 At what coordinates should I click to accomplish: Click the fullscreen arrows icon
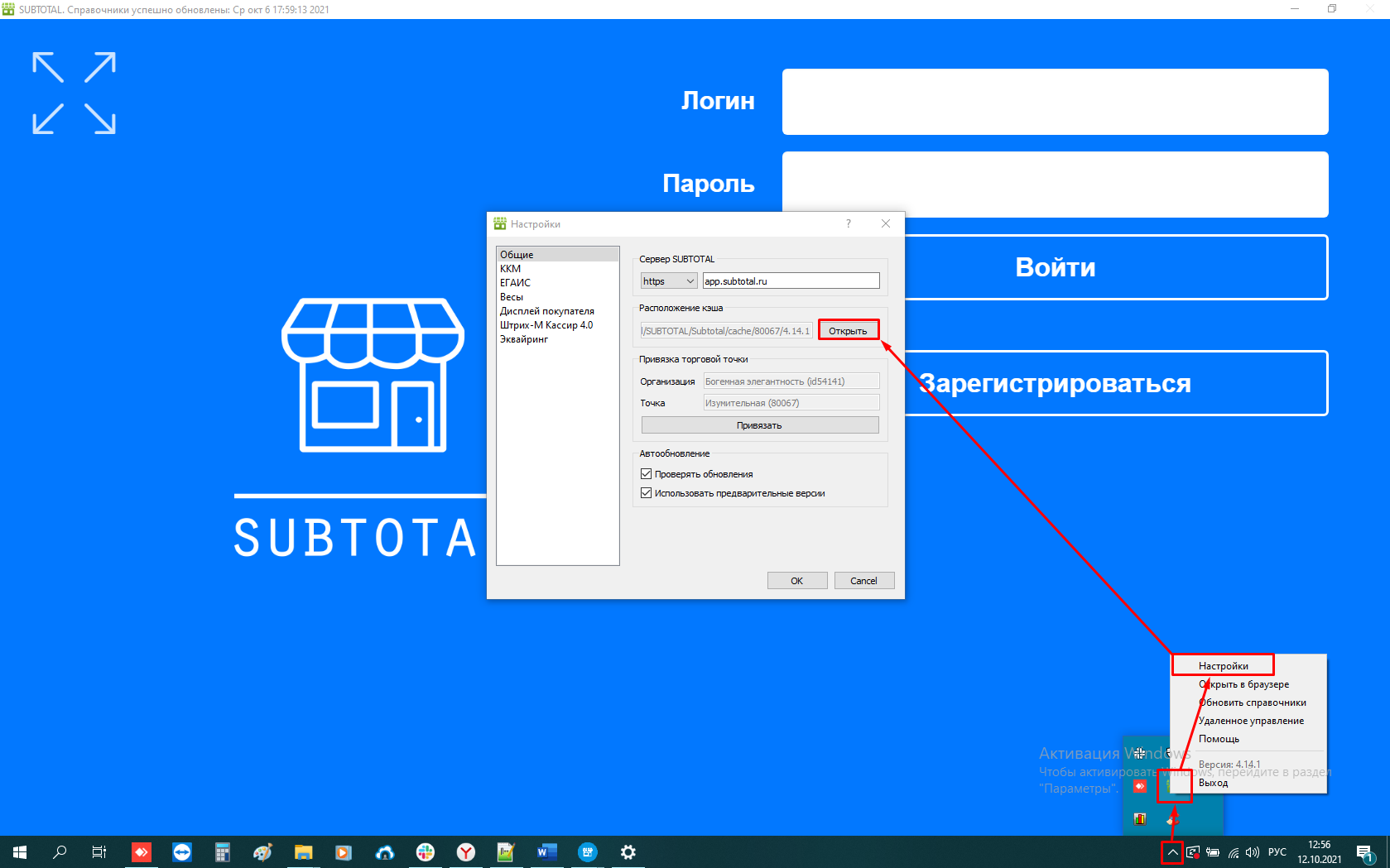pyautogui.click(x=74, y=93)
